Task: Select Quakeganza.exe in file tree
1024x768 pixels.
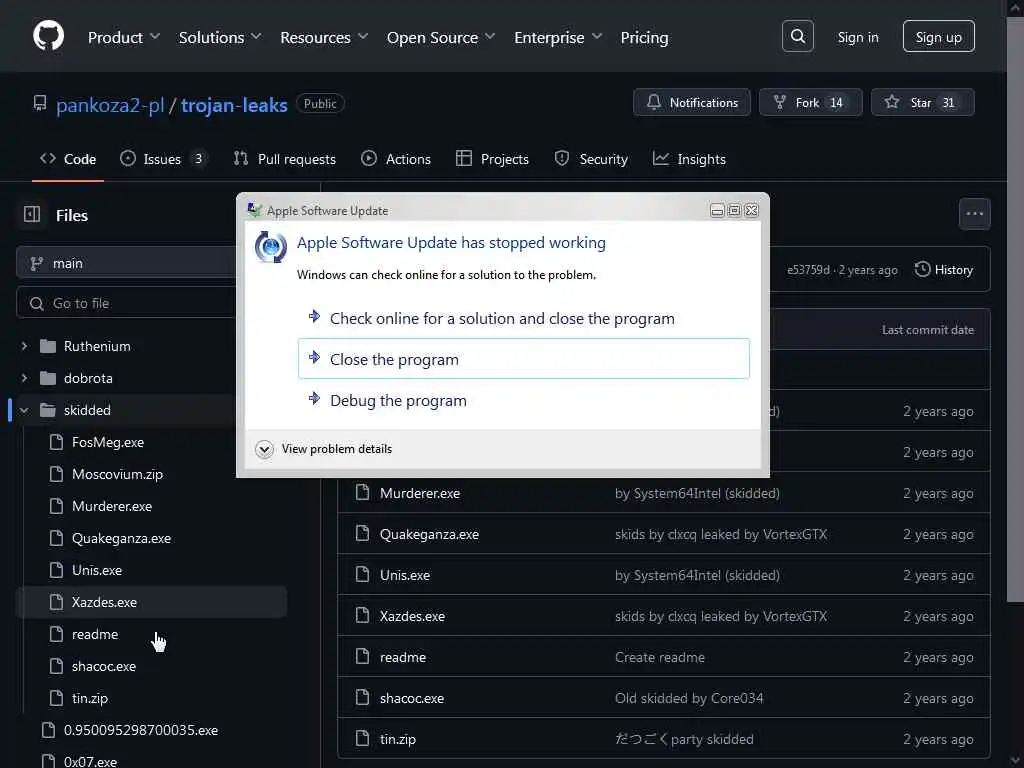Action: click(x=121, y=538)
